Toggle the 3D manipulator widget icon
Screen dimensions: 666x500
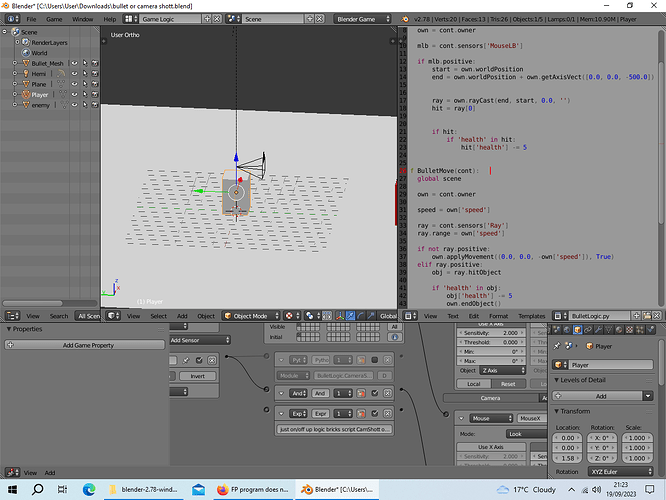click(x=340, y=316)
